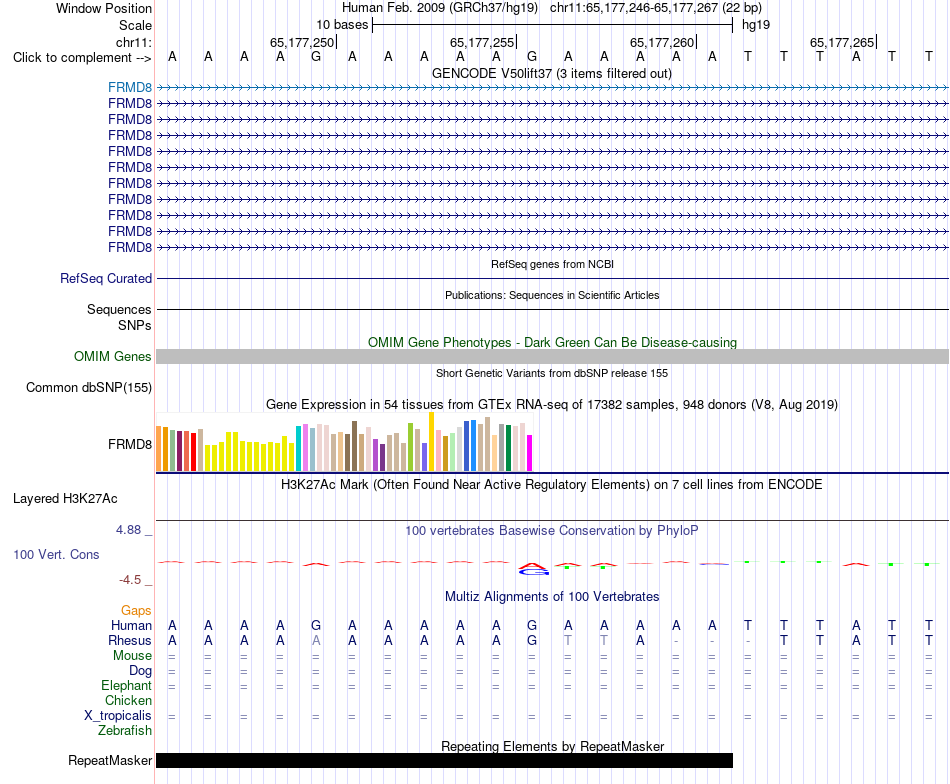
Task: Click the Gaps row label
Action: pos(136,610)
